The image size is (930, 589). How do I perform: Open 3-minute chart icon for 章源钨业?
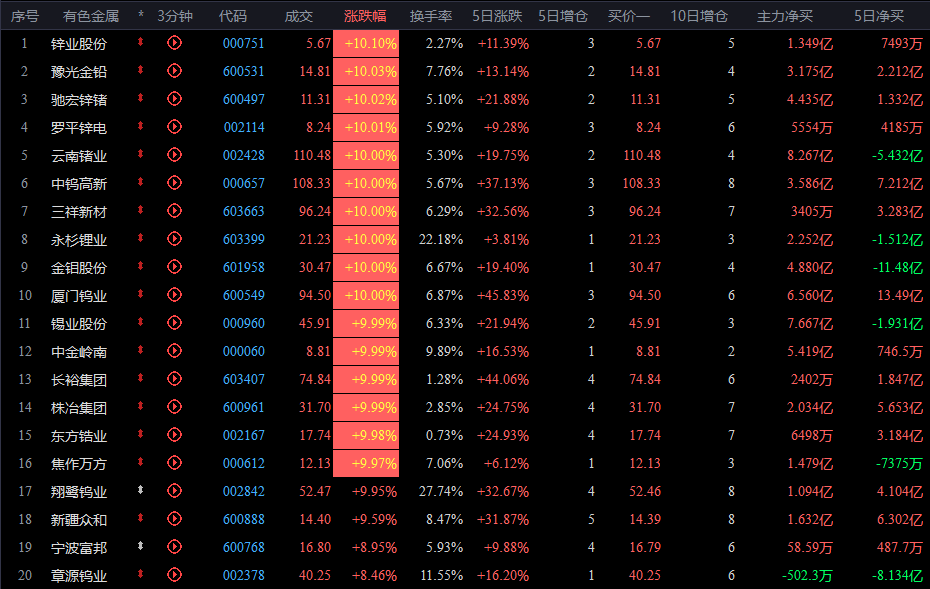pos(174,574)
